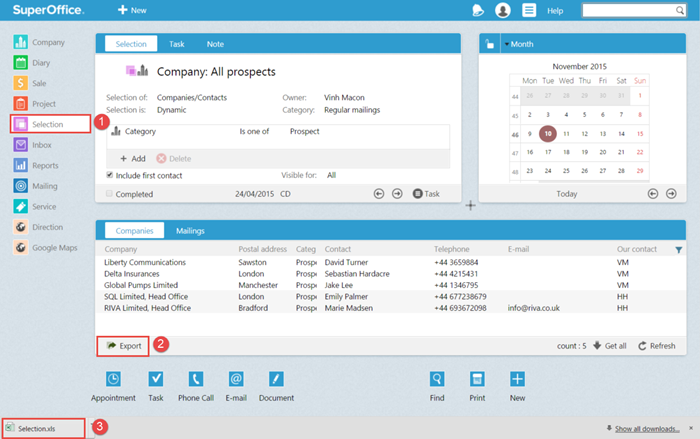Switch to the Note tab
700x439 pixels.
pos(215,44)
